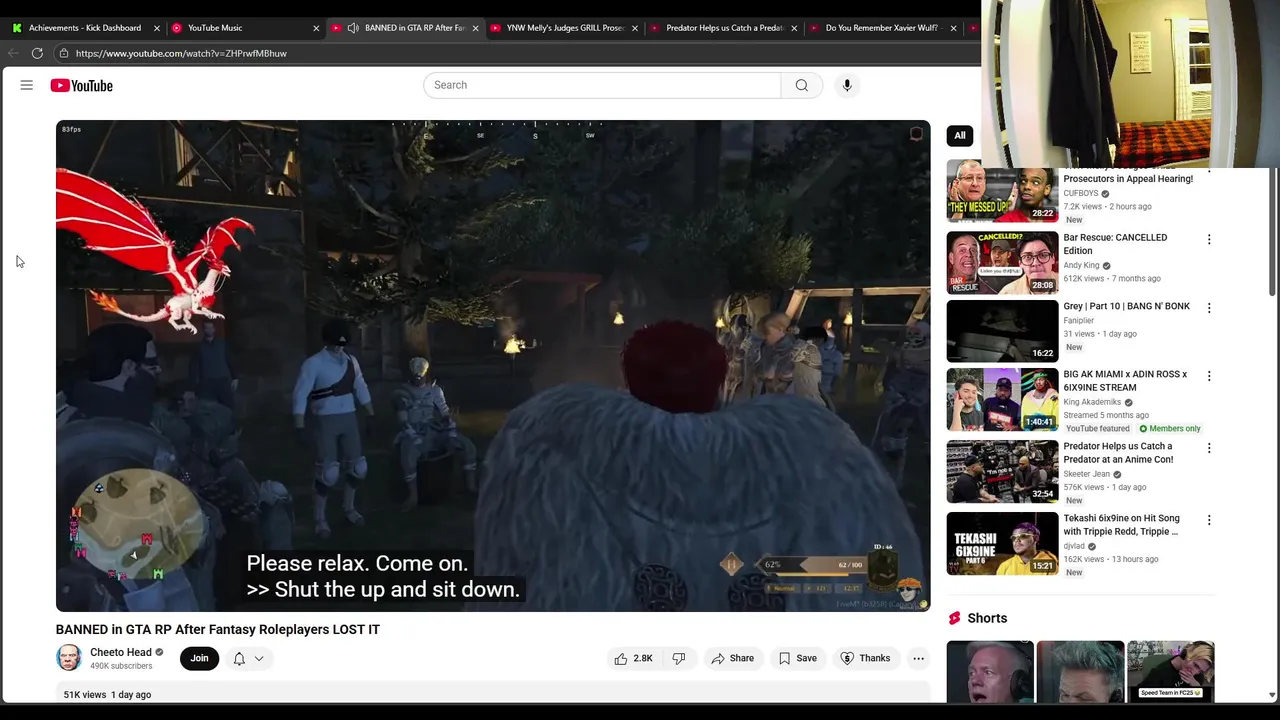Open options for Grey Part 10 video
This screenshot has height=720, width=1280.
tap(1209, 308)
